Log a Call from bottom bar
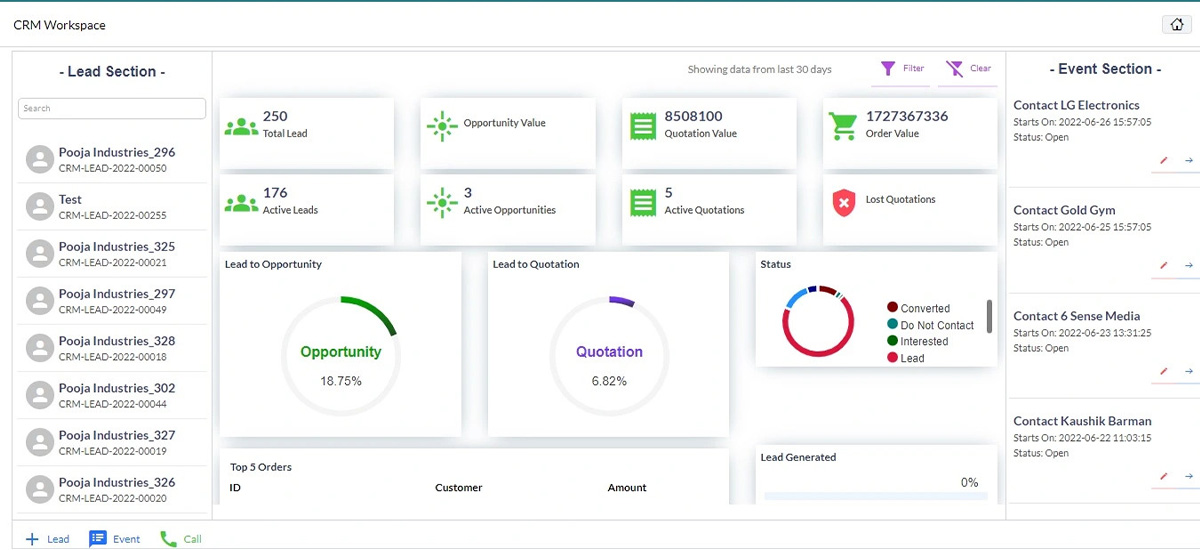The height and width of the screenshot is (550, 1200). pyautogui.click(x=181, y=539)
